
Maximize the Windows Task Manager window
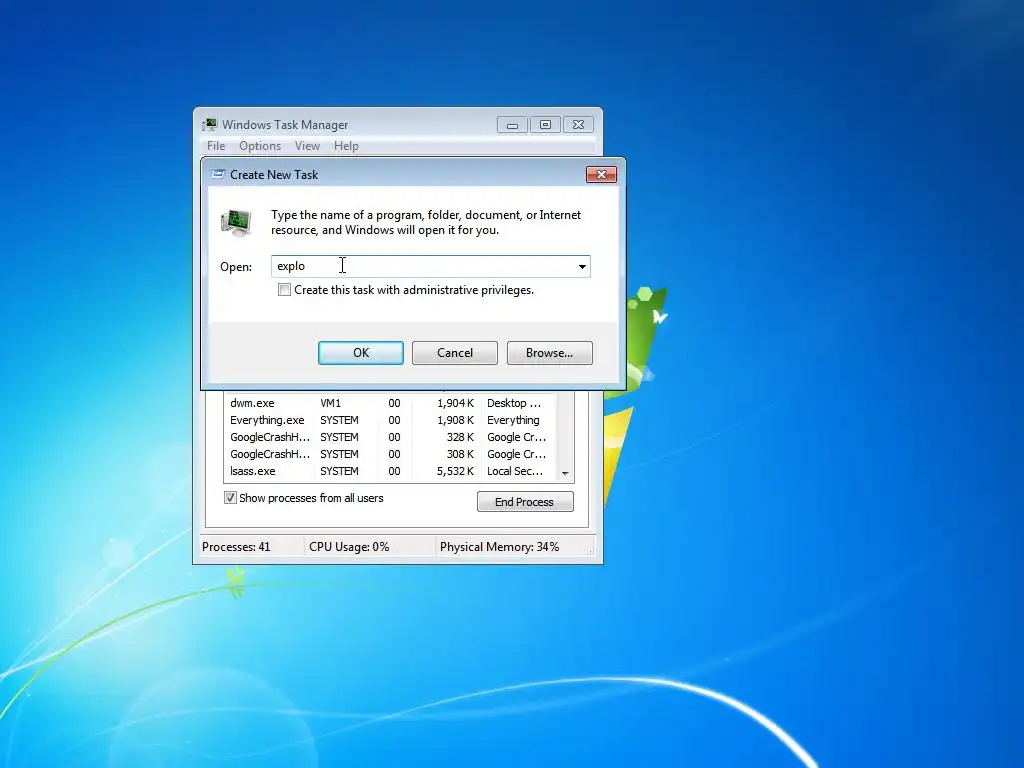[545, 125]
